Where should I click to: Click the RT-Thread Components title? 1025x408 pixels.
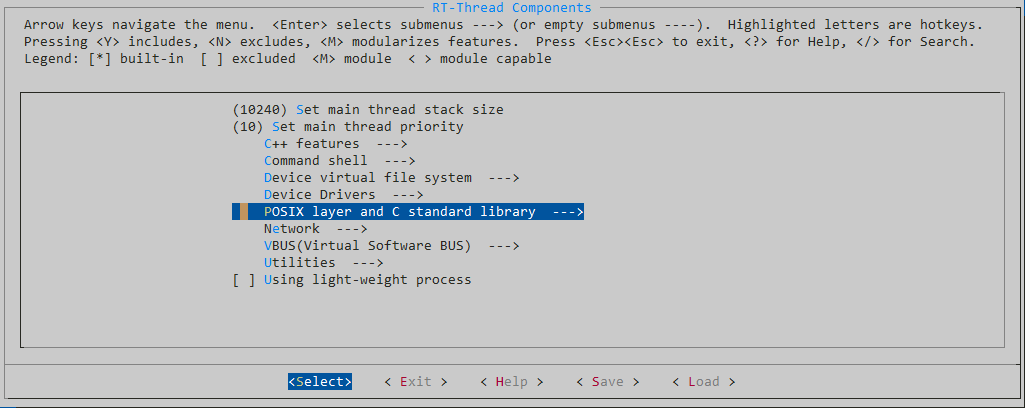pyautogui.click(x=512, y=8)
